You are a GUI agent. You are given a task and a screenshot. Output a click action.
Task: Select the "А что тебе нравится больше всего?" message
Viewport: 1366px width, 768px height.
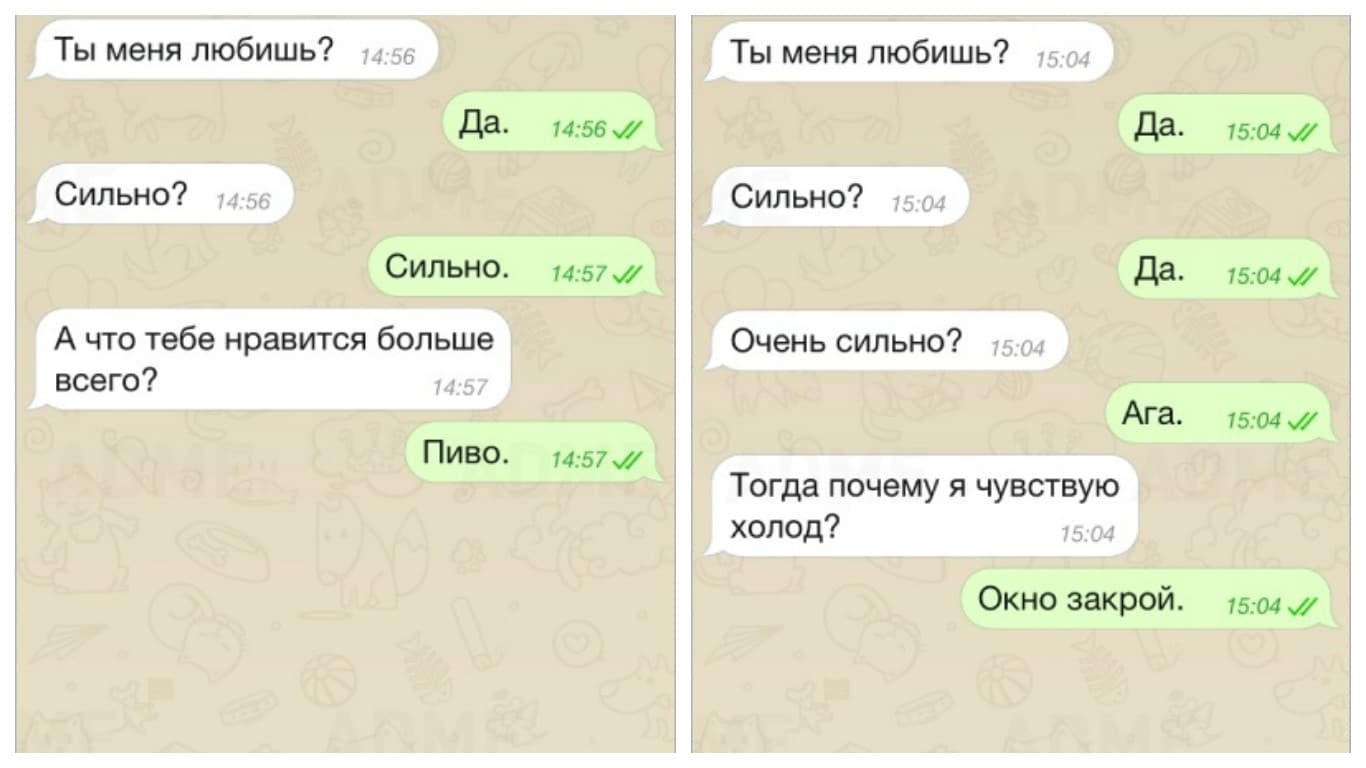269,360
